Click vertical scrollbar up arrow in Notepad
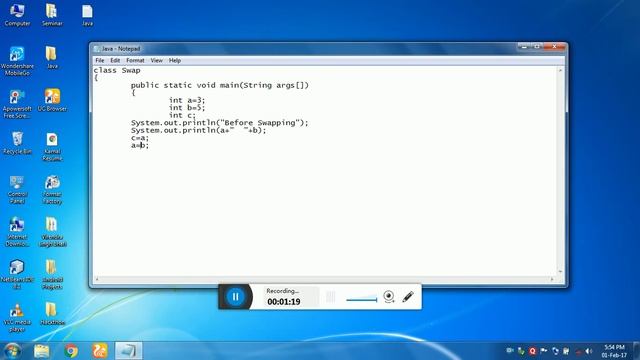640x360 pixels. [x=560, y=71]
